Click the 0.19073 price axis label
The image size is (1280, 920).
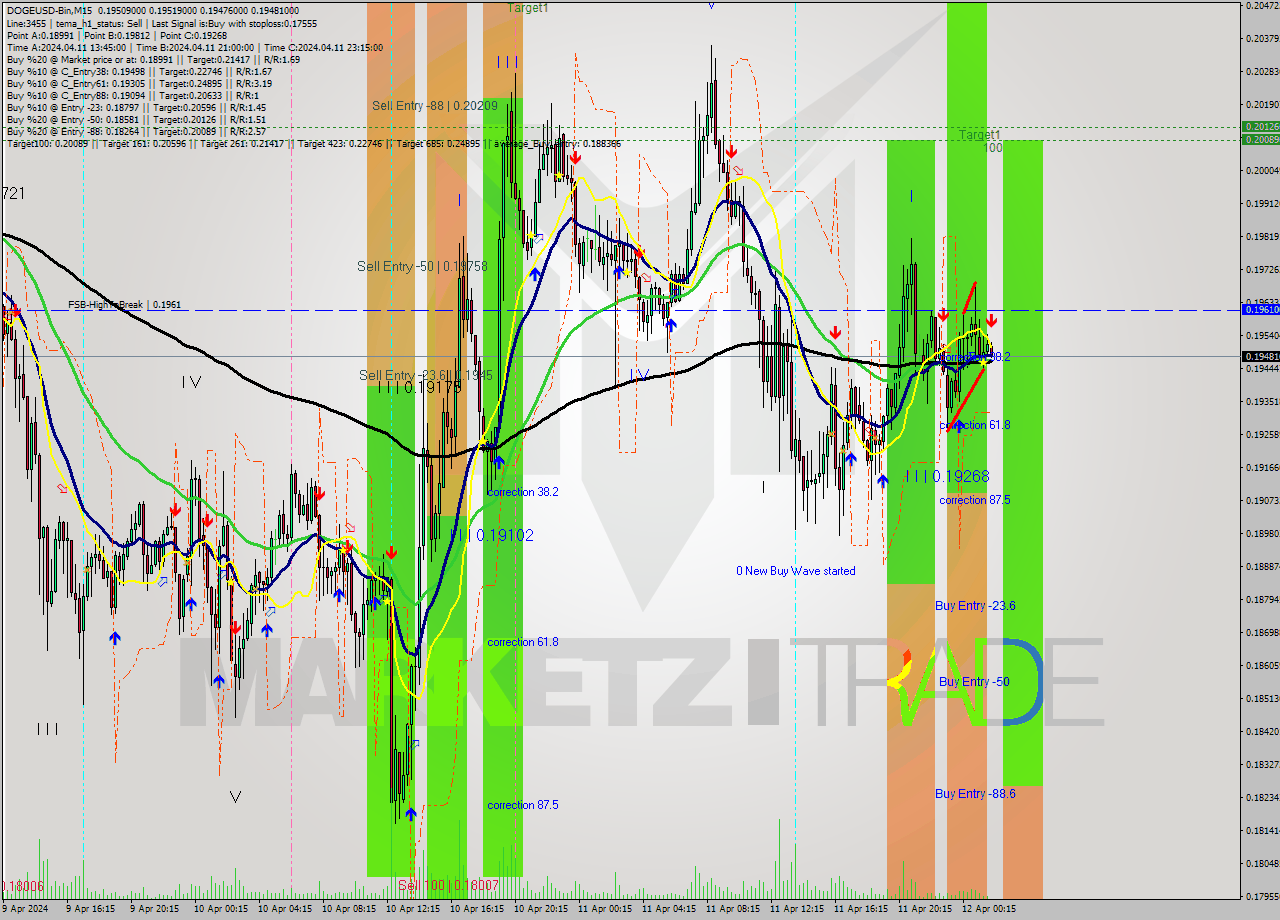pos(1262,500)
